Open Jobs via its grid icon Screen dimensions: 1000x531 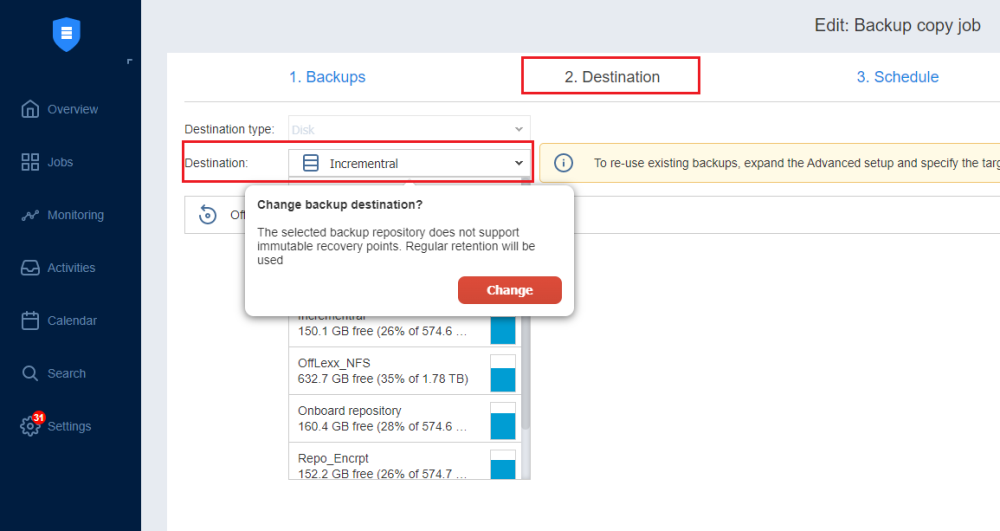click(30, 162)
